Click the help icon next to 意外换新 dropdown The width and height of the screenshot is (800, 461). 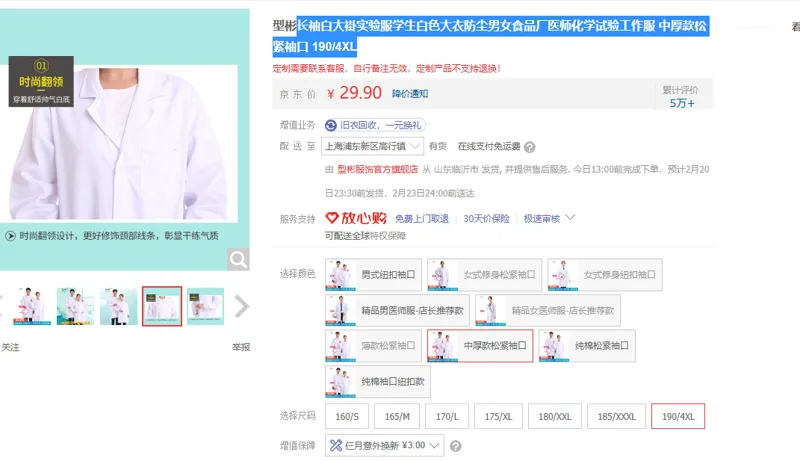(x=456, y=446)
